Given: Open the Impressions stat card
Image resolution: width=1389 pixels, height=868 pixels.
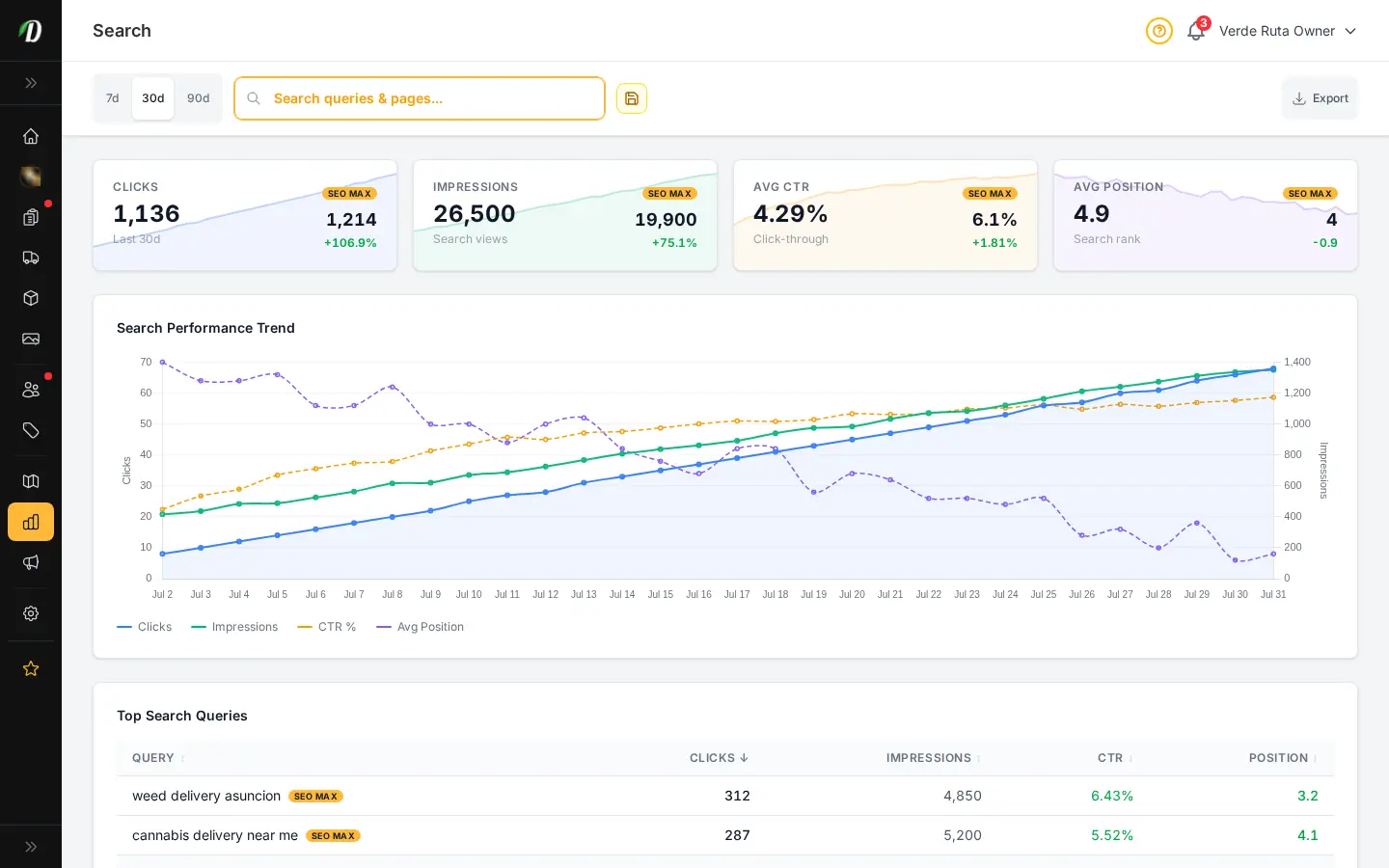Looking at the screenshot, I should pos(565,215).
